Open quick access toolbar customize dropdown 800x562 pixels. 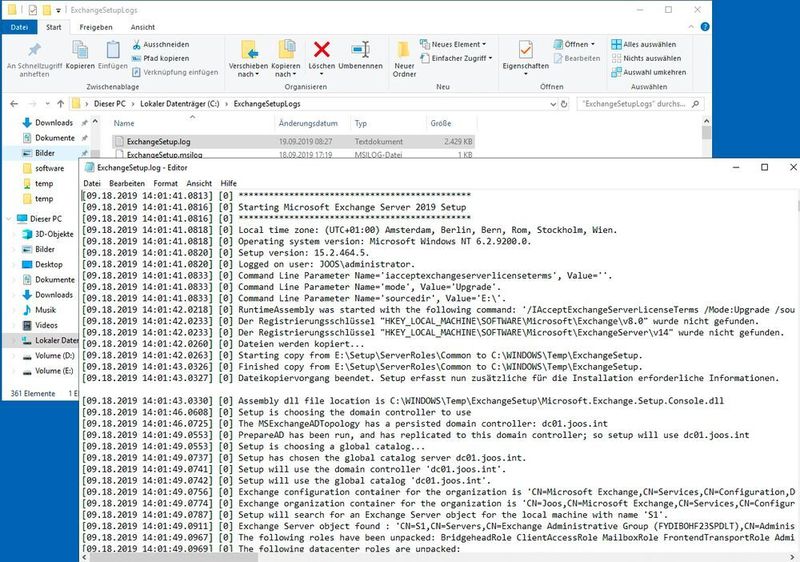[x=59, y=10]
